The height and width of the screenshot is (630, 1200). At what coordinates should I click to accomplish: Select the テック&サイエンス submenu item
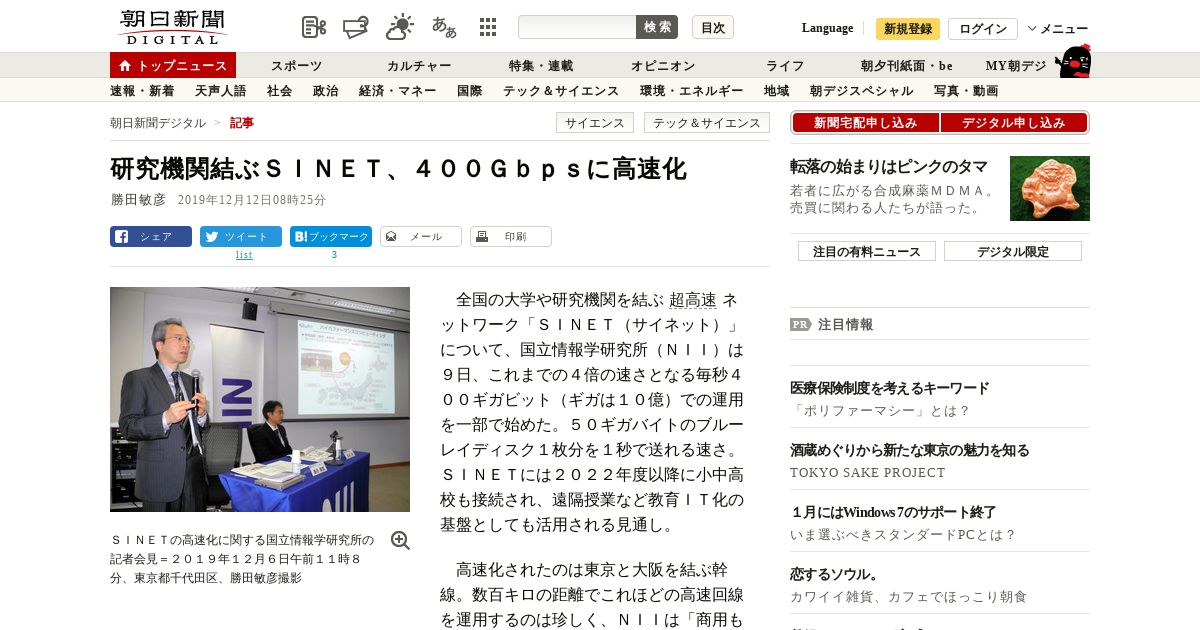click(x=561, y=91)
